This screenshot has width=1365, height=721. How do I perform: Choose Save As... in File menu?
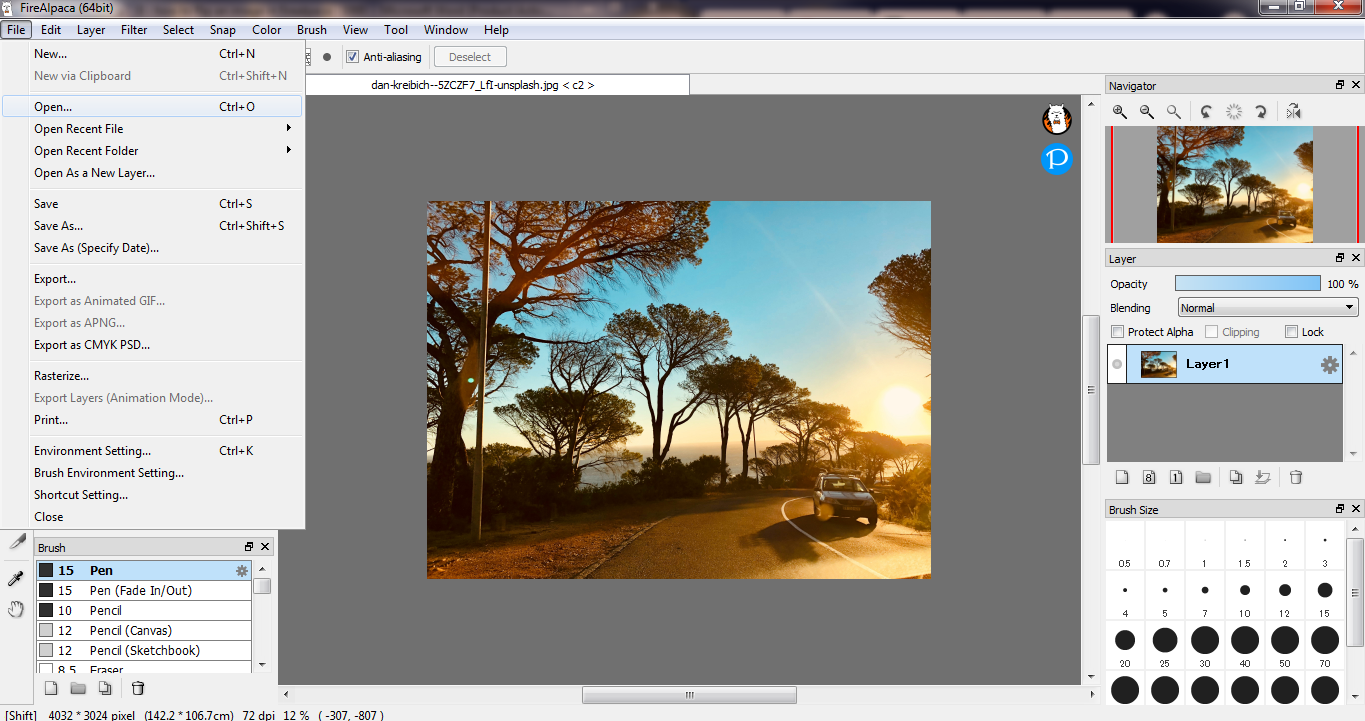[153, 226]
